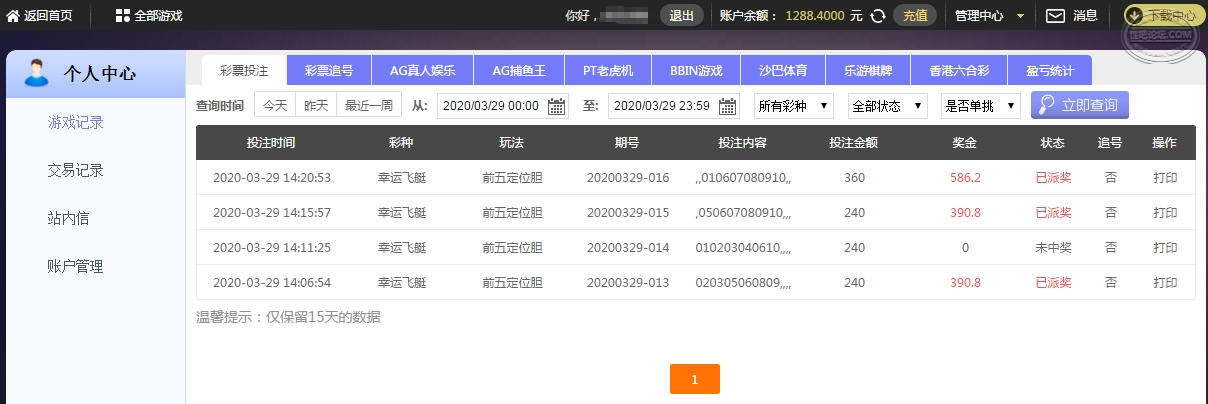Click the envelope messages icon
1208x404 pixels.
(x=1055, y=15)
